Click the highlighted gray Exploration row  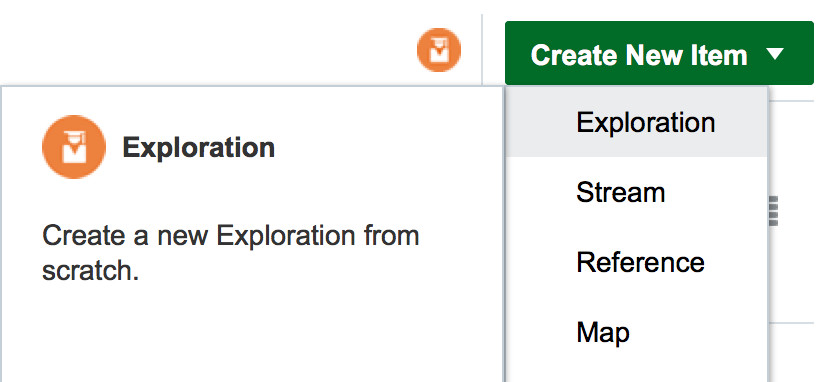click(637, 123)
